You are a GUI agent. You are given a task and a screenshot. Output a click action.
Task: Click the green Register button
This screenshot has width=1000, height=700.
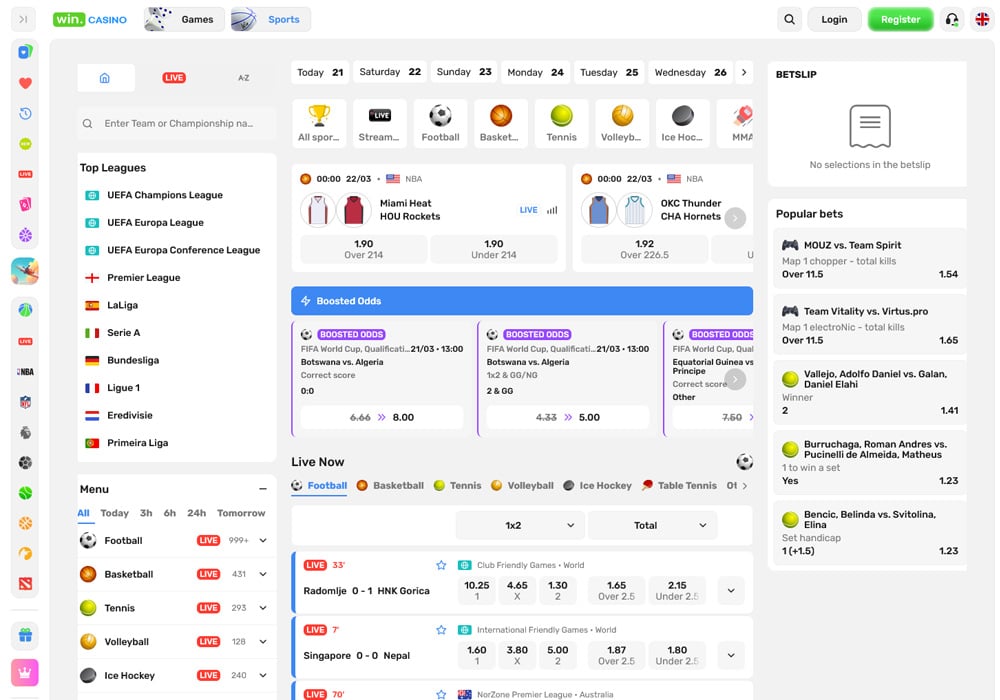tap(900, 19)
